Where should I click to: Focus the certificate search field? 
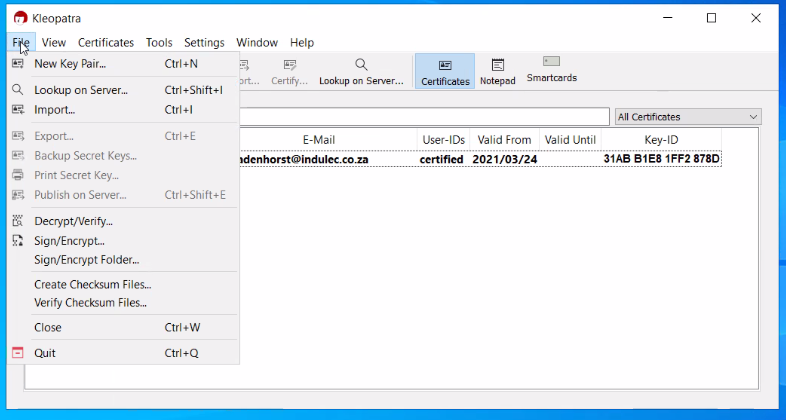[424, 116]
